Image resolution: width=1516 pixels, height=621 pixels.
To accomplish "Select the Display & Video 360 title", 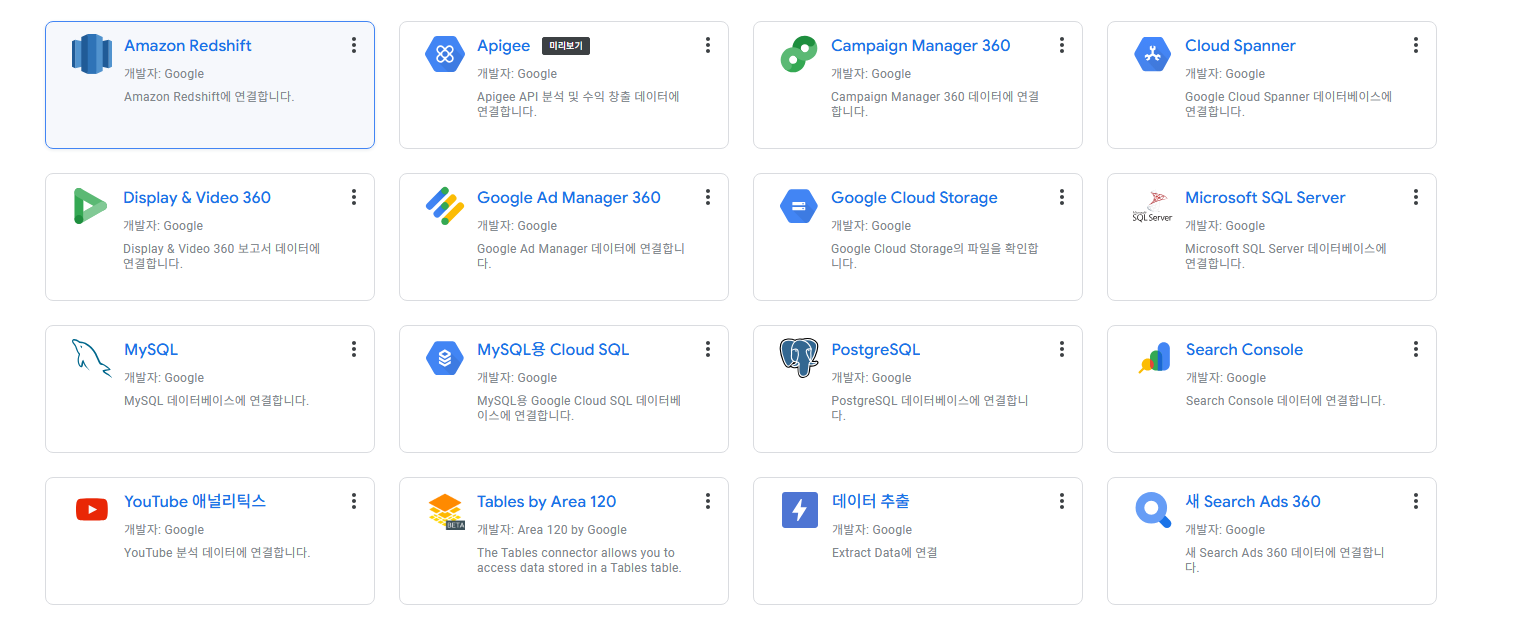I will pos(197,198).
